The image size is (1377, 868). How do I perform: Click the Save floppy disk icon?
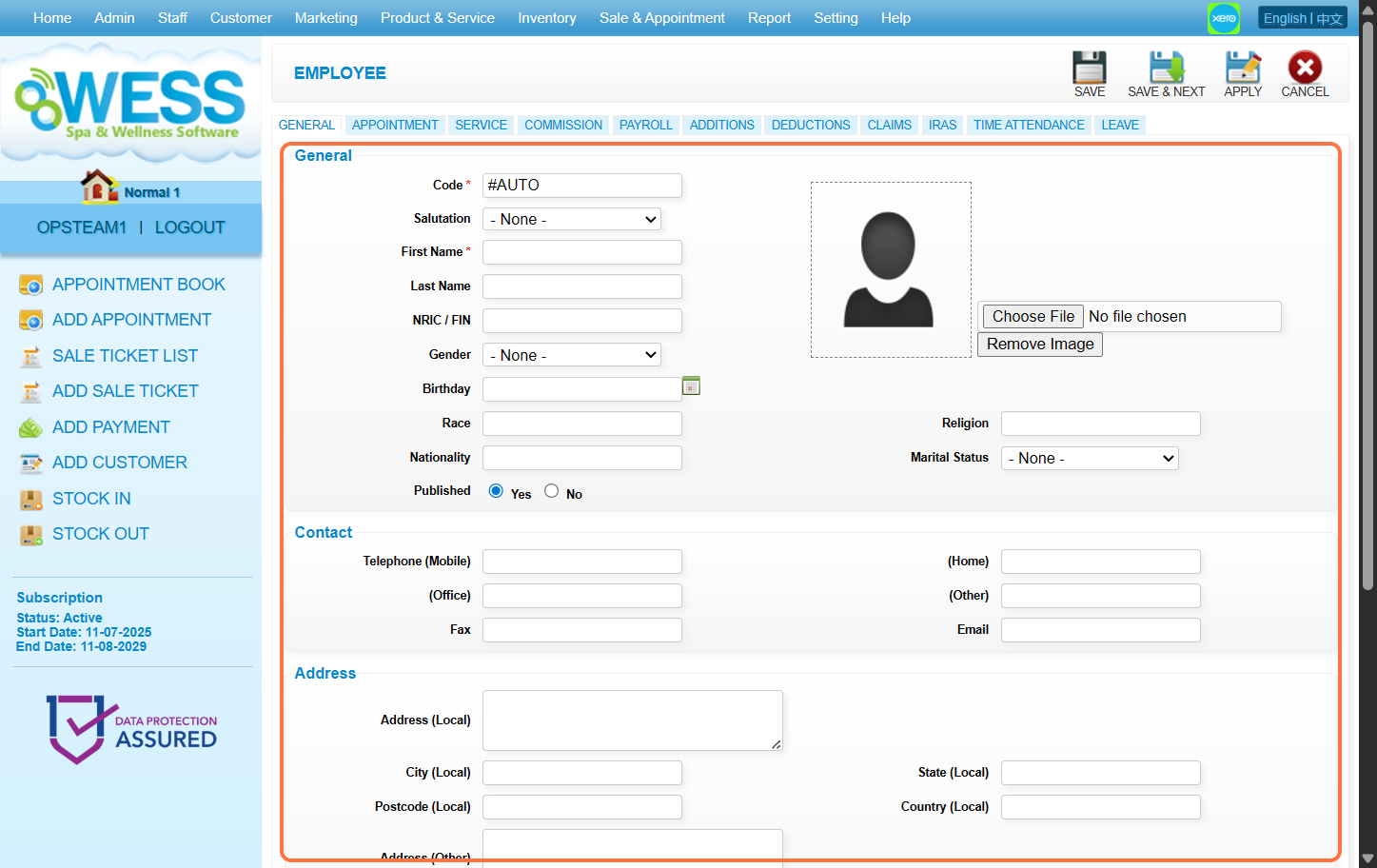click(x=1089, y=69)
